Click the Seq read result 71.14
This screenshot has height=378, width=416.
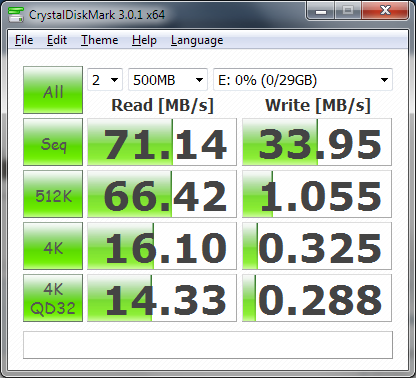click(162, 142)
